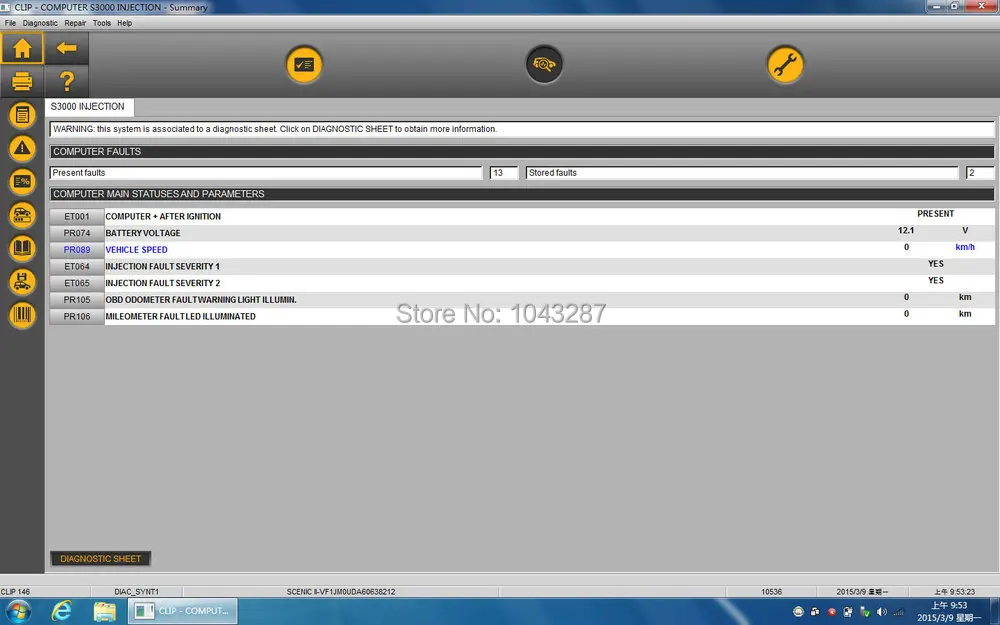The width and height of the screenshot is (1000, 625).
Task: Click the km/h unit label
Action: (965, 247)
